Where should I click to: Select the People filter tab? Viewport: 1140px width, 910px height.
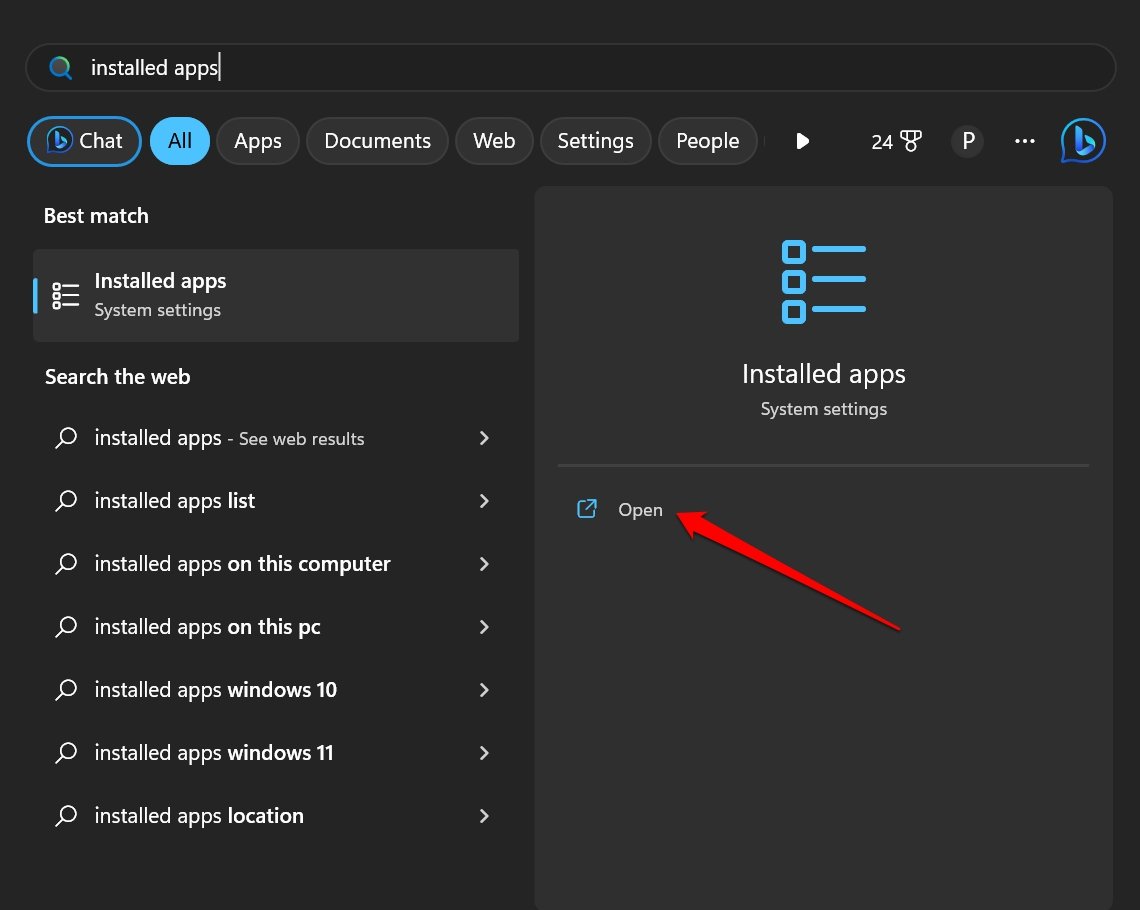pos(707,141)
